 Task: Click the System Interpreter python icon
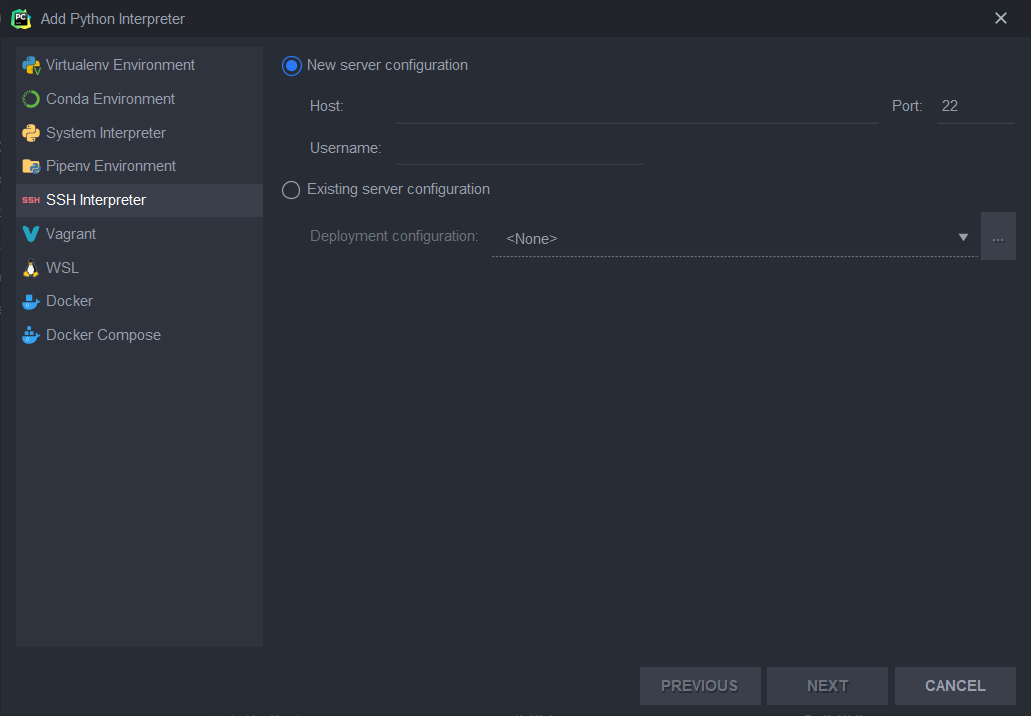(x=30, y=133)
